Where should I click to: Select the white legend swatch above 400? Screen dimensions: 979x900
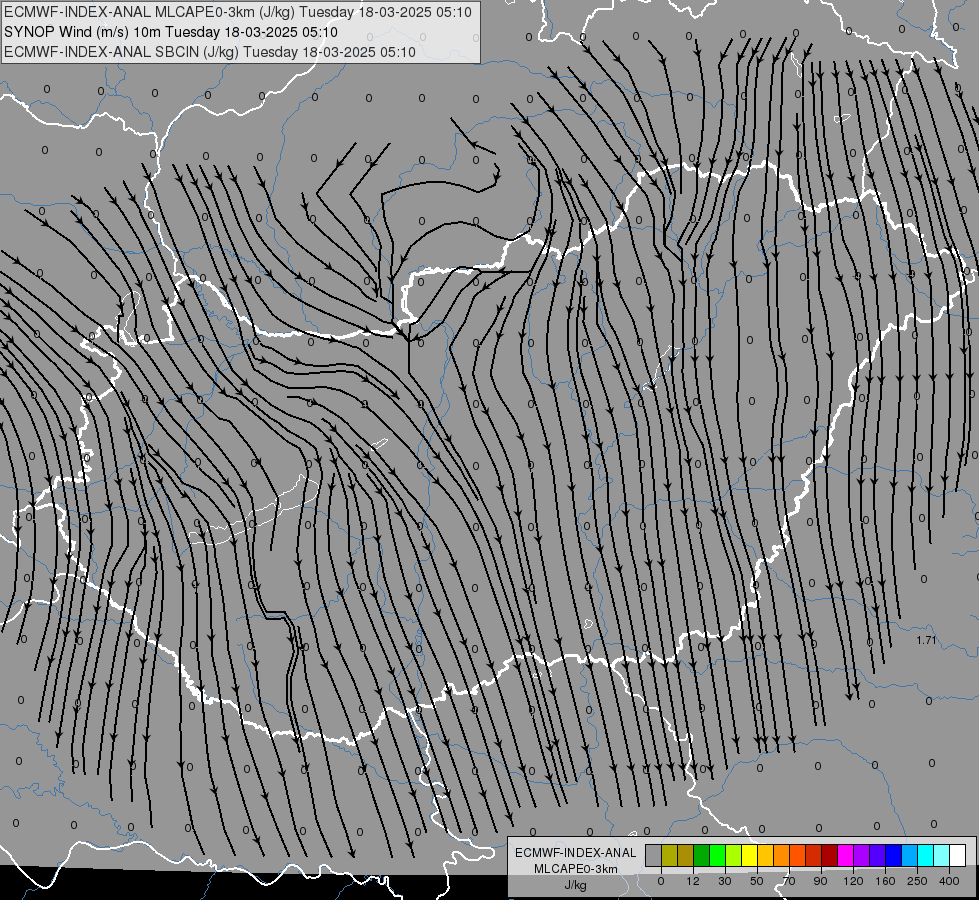point(958,855)
